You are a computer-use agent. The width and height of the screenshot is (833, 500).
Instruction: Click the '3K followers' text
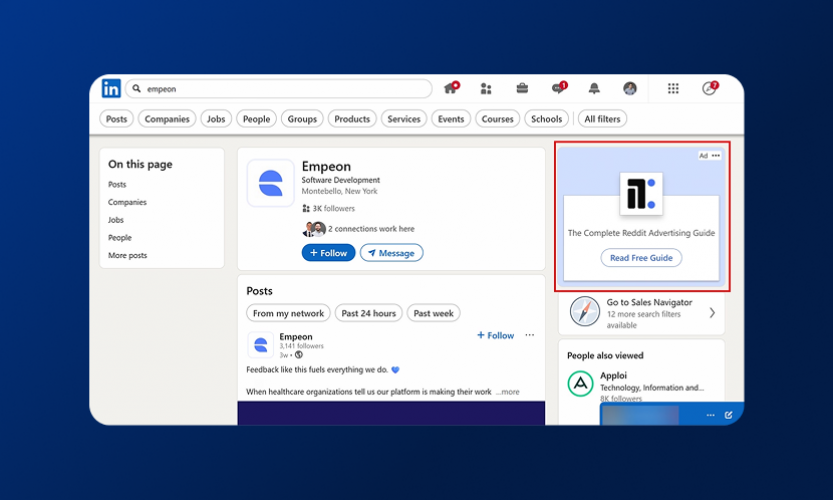(x=333, y=208)
